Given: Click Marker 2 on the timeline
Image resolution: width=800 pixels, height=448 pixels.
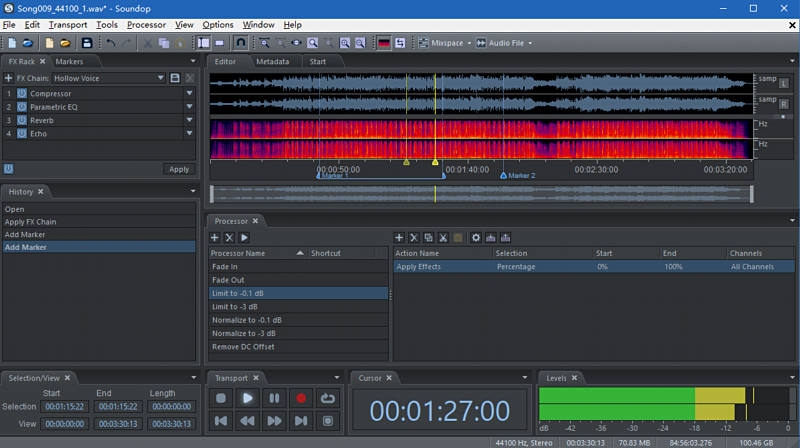Looking at the screenshot, I should pyautogui.click(x=518, y=176).
